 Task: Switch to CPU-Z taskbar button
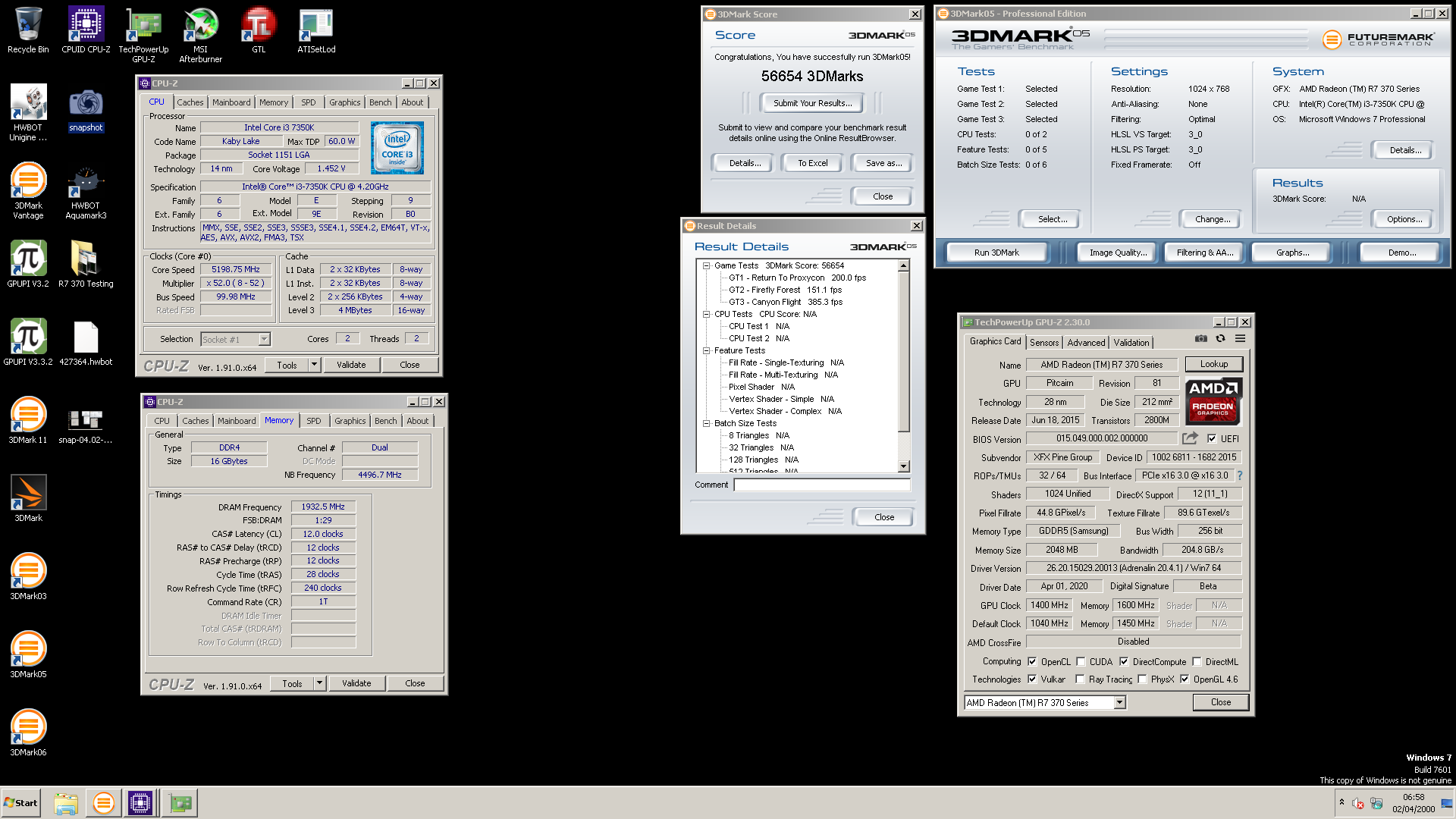coord(140,803)
